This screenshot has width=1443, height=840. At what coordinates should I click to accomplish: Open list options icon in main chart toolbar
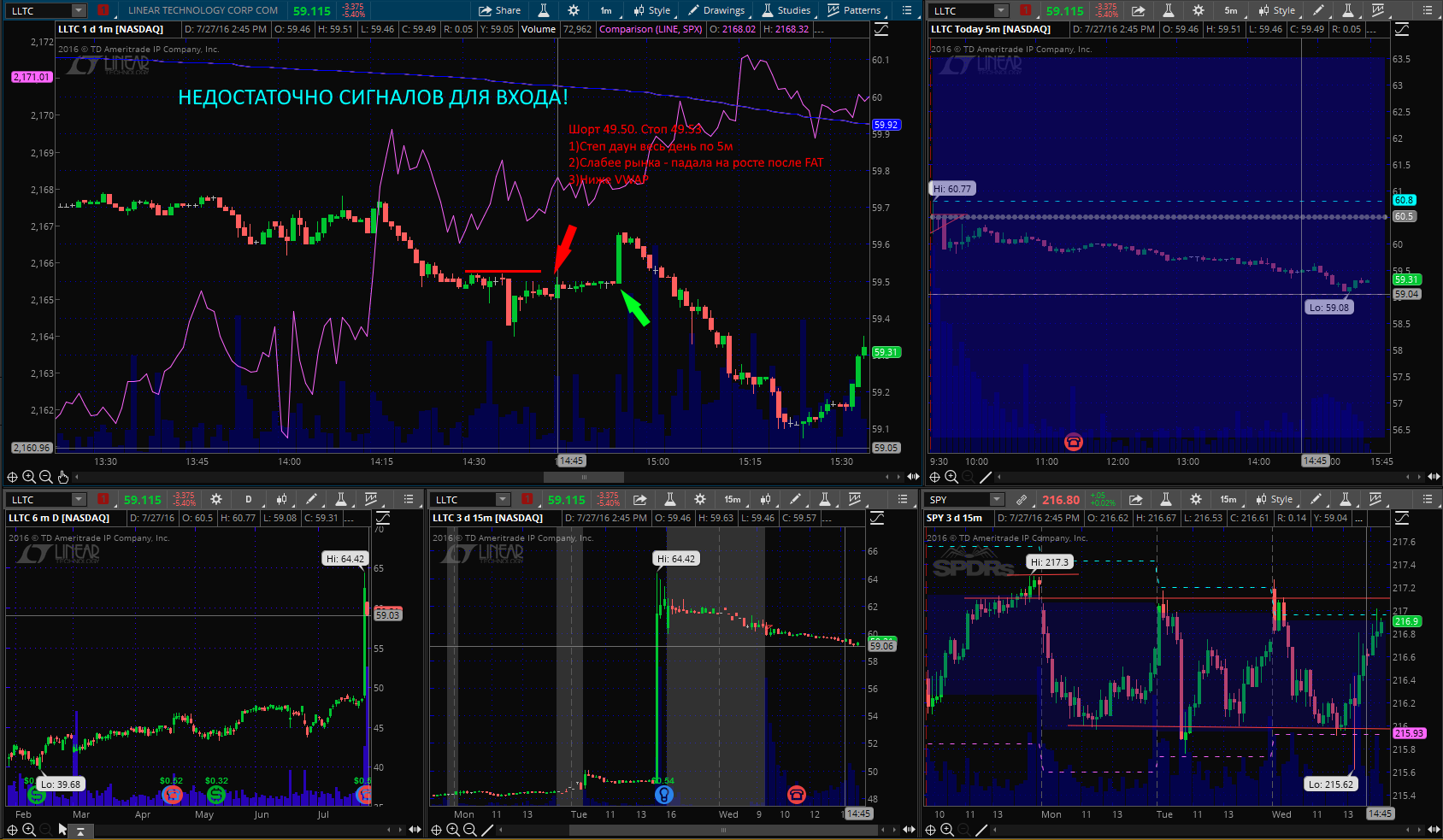click(x=907, y=10)
